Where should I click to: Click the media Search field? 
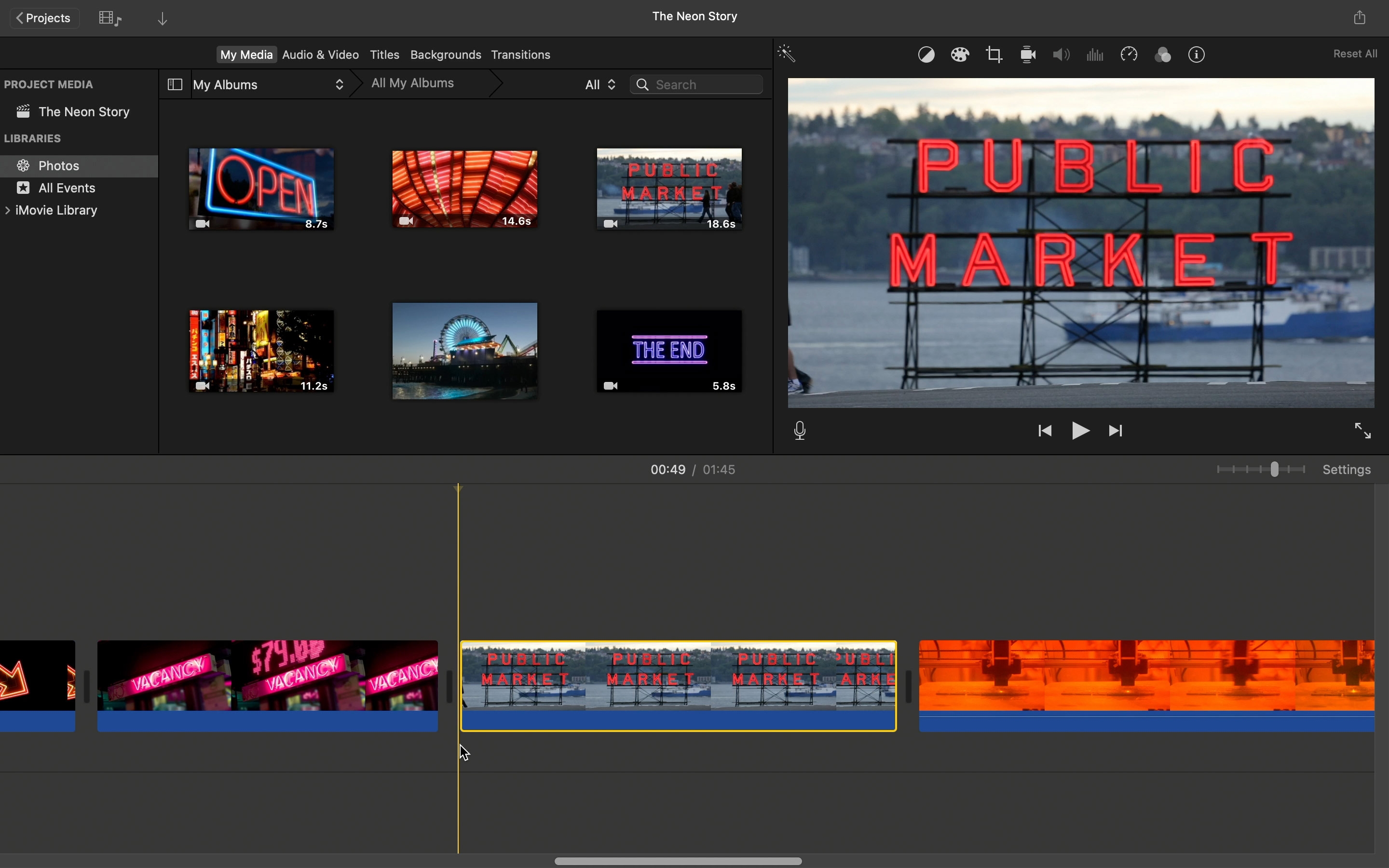697,85
